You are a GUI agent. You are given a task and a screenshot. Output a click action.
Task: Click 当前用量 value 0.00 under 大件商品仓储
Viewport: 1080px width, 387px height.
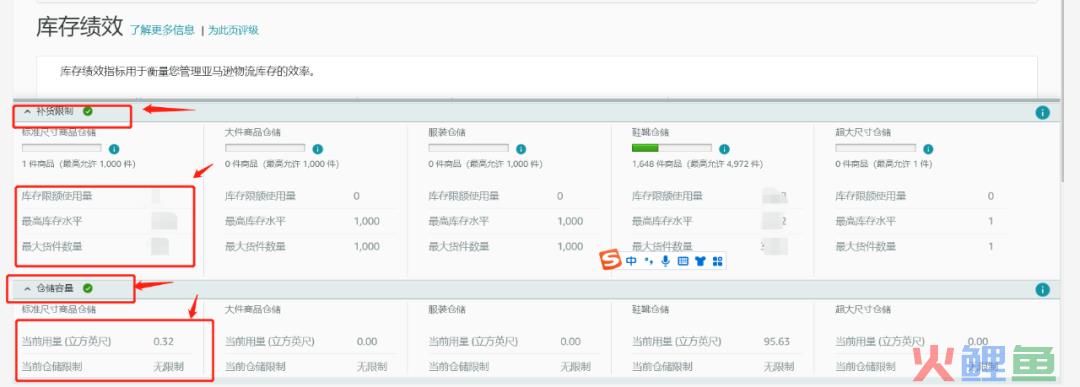click(367, 342)
